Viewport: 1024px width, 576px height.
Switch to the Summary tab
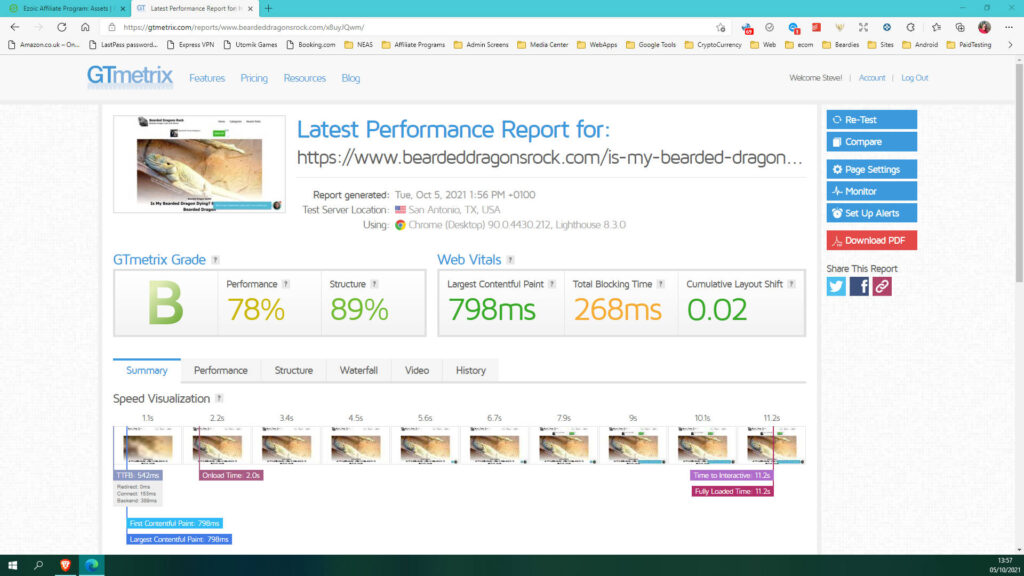coord(146,370)
